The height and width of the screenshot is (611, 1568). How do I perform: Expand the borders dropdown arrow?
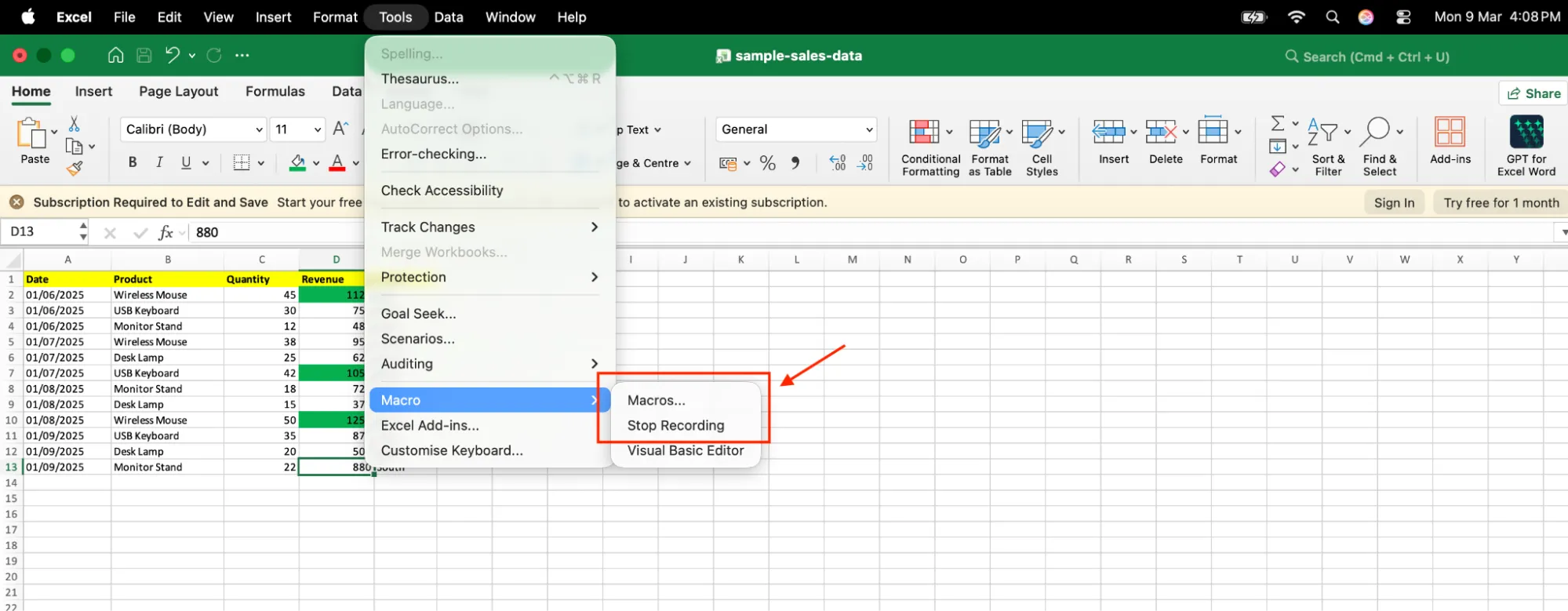261,163
